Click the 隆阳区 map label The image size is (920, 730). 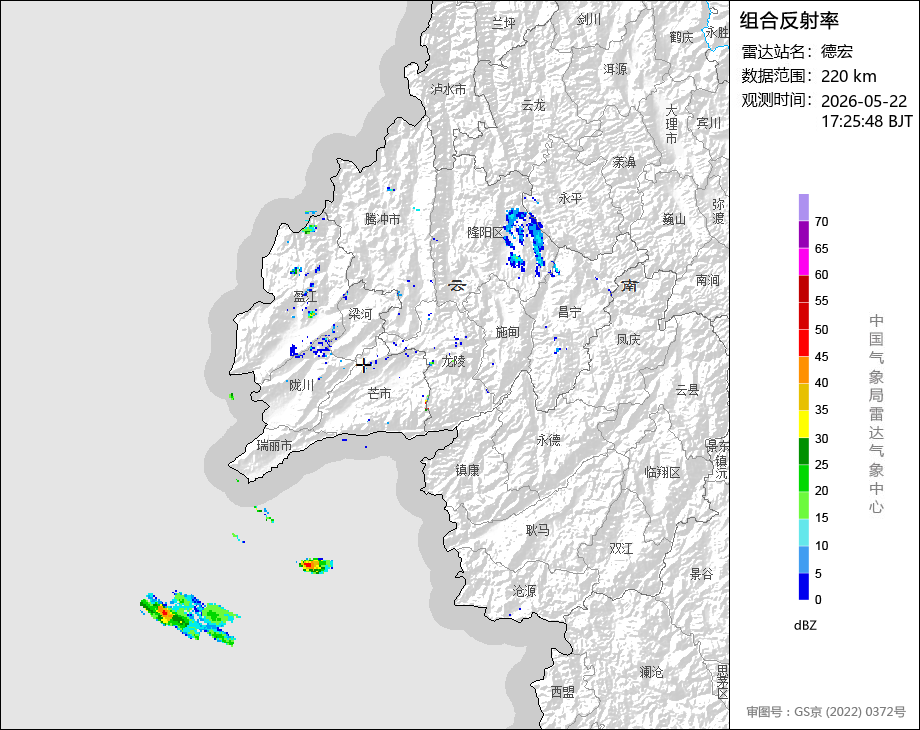(x=485, y=232)
